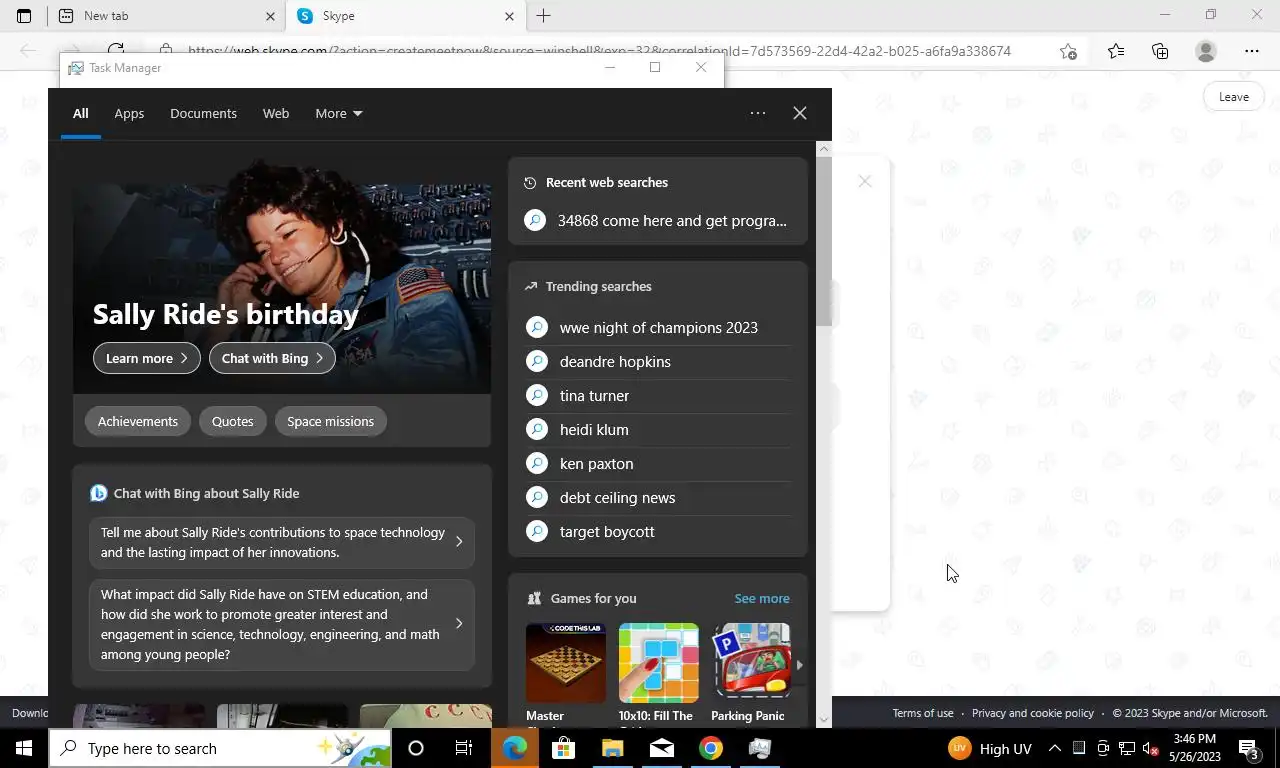Click the Leave button in Skype
The height and width of the screenshot is (768, 1280).
click(x=1233, y=97)
